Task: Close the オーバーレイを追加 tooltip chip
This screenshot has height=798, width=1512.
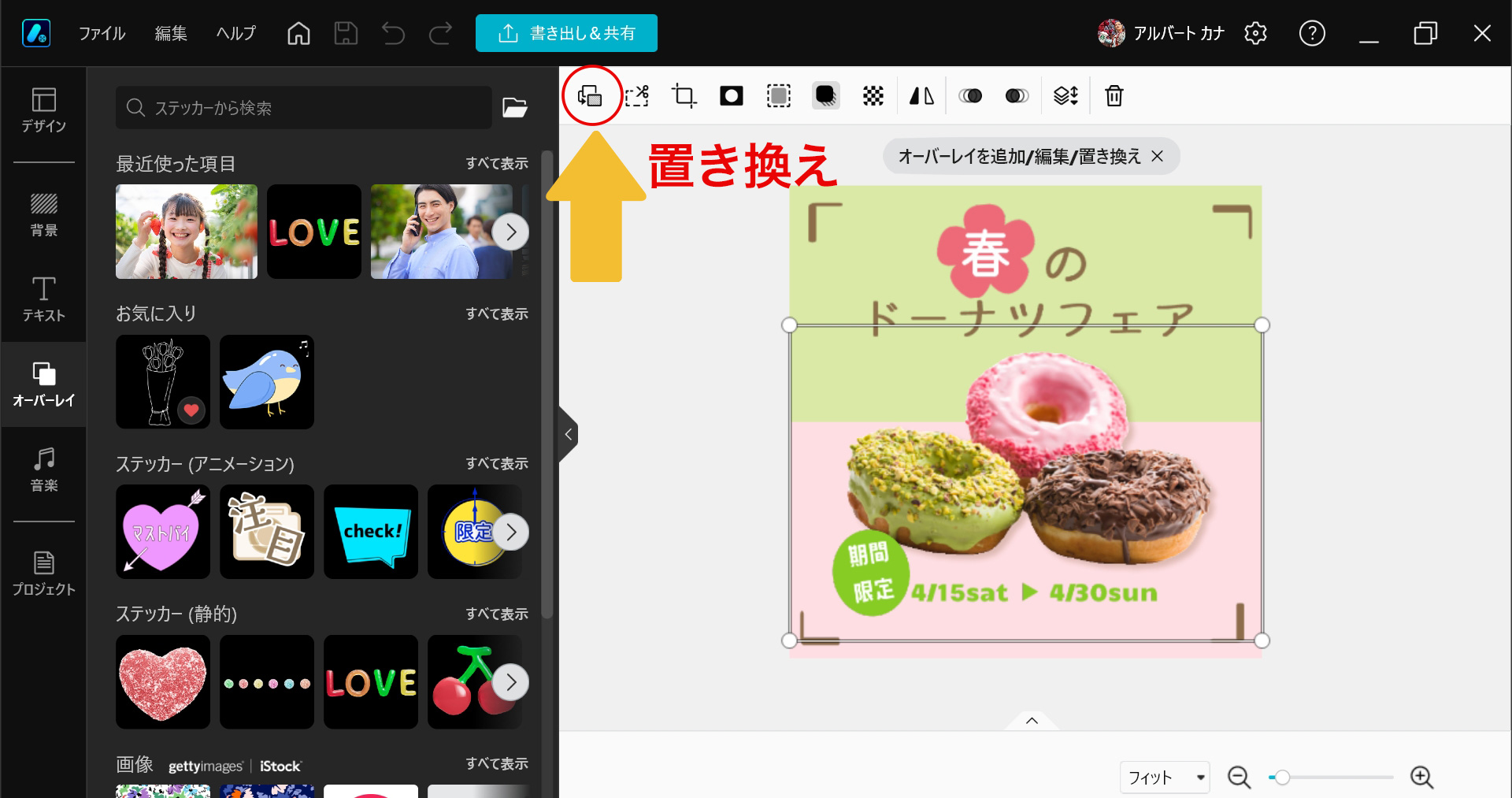Action: click(1157, 156)
